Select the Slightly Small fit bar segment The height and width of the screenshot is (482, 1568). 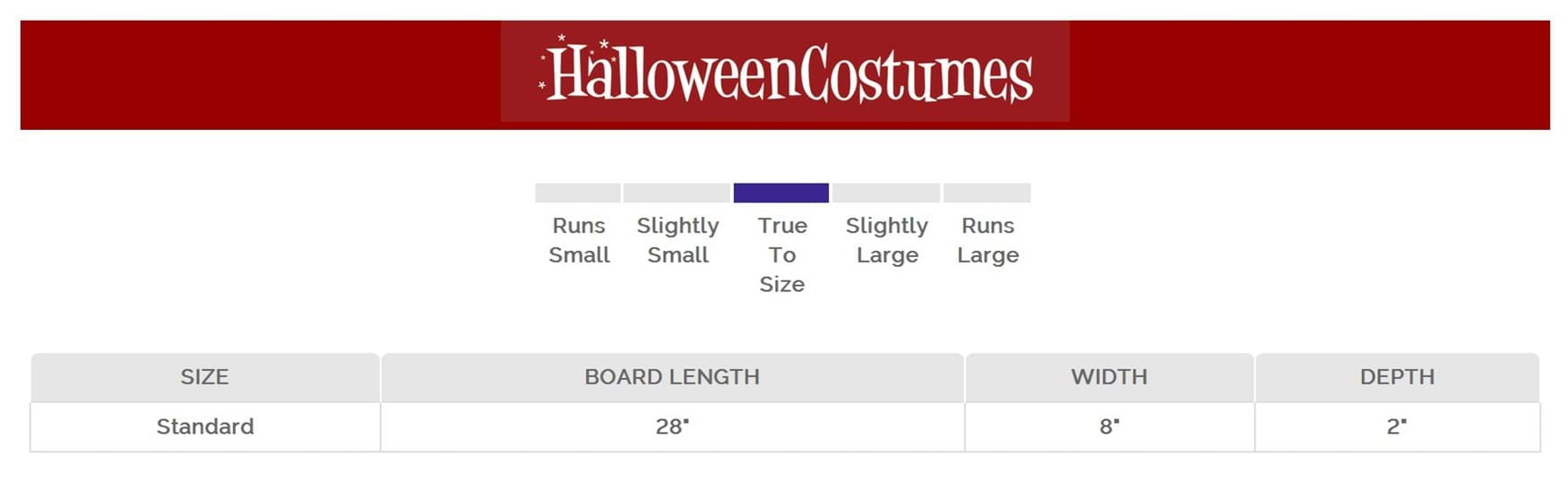pos(676,193)
